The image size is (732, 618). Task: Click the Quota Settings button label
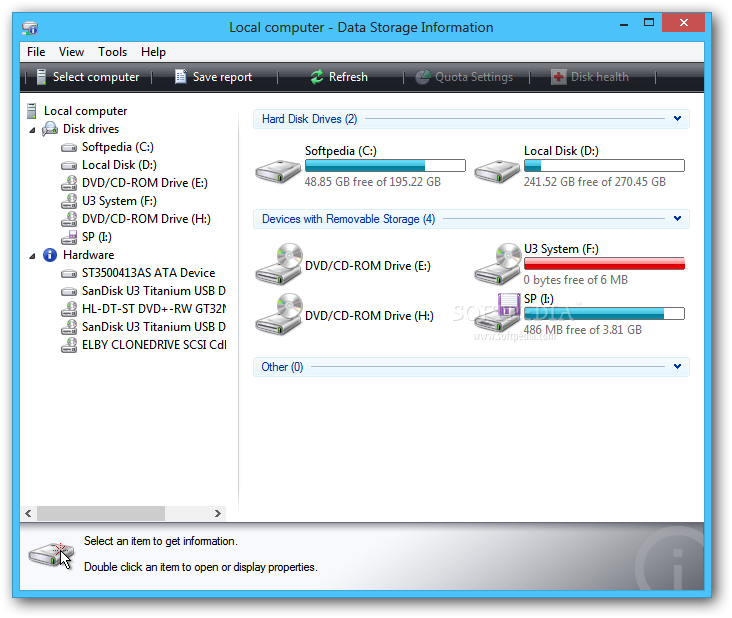(x=474, y=77)
